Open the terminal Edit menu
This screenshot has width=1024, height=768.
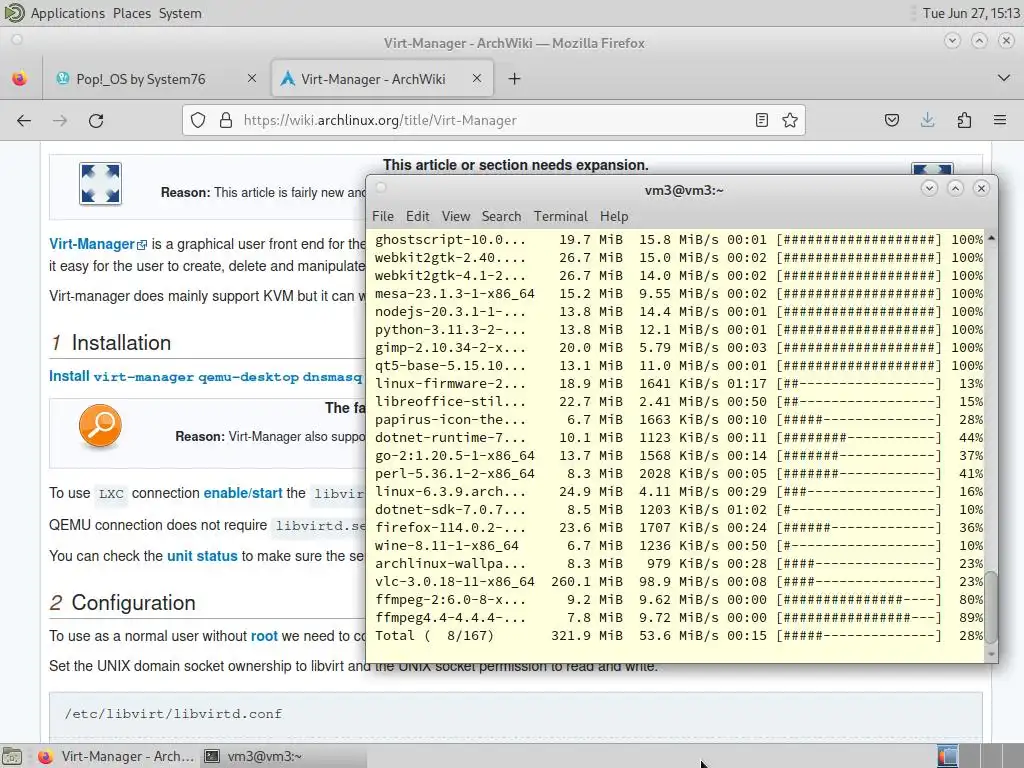tap(417, 216)
